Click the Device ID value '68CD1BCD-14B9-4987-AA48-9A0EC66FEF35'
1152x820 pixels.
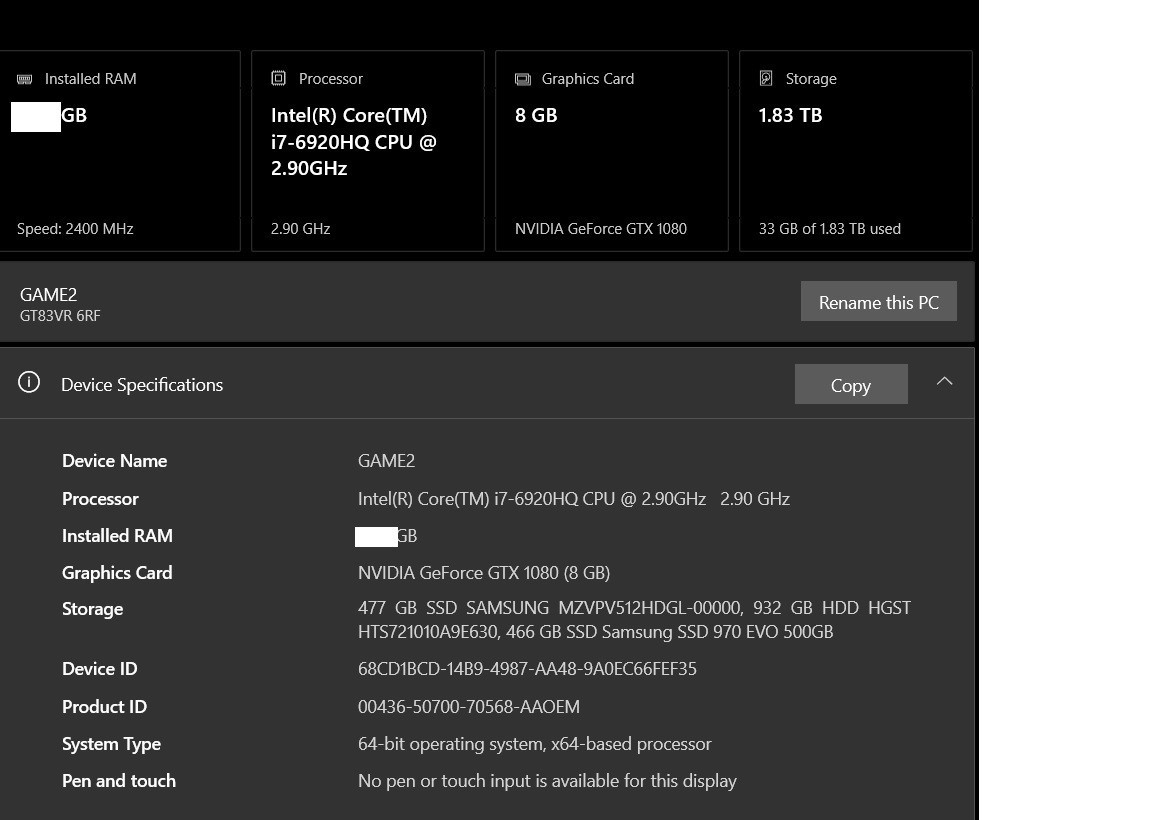click(527, 669)
